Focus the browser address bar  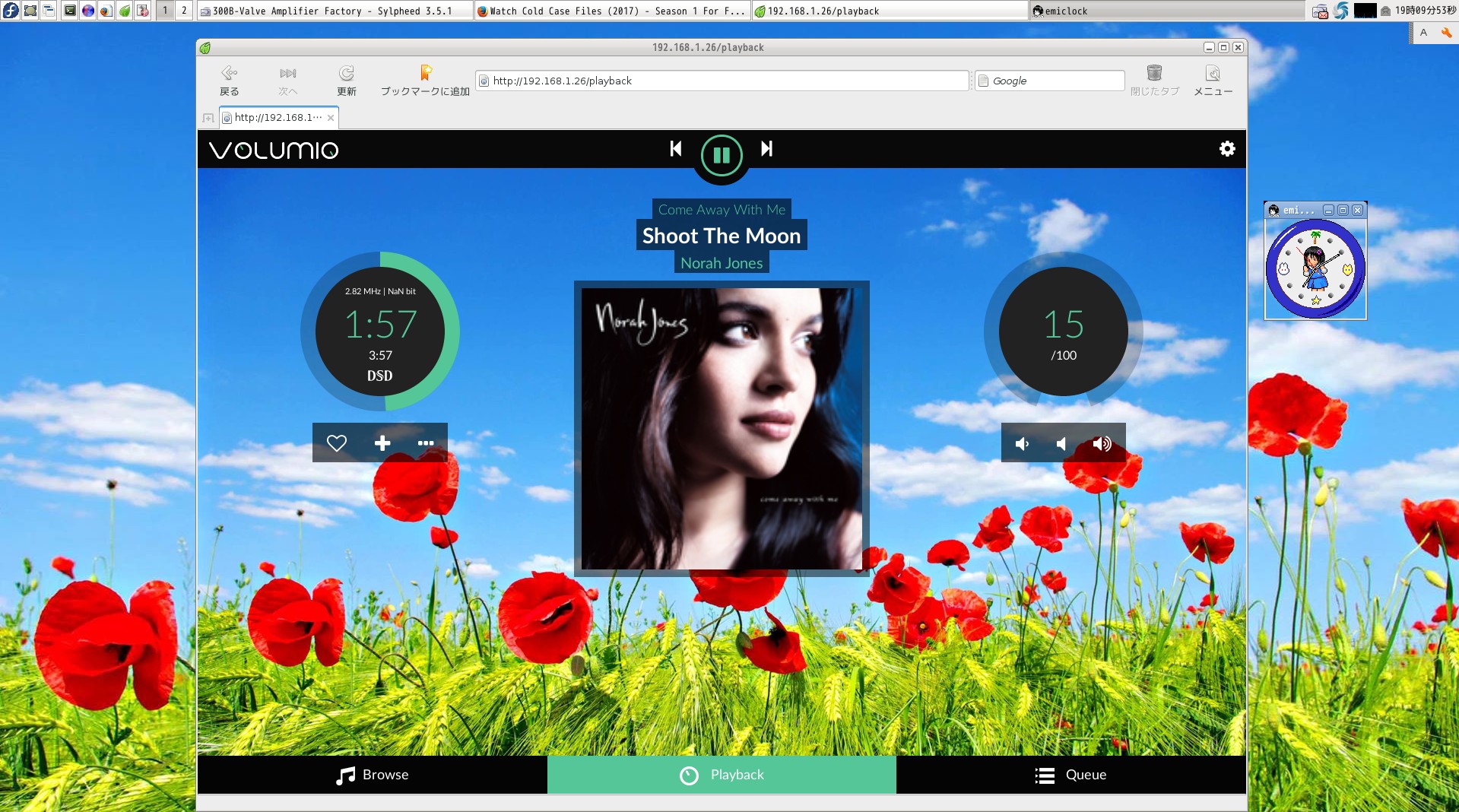[721, 81]
